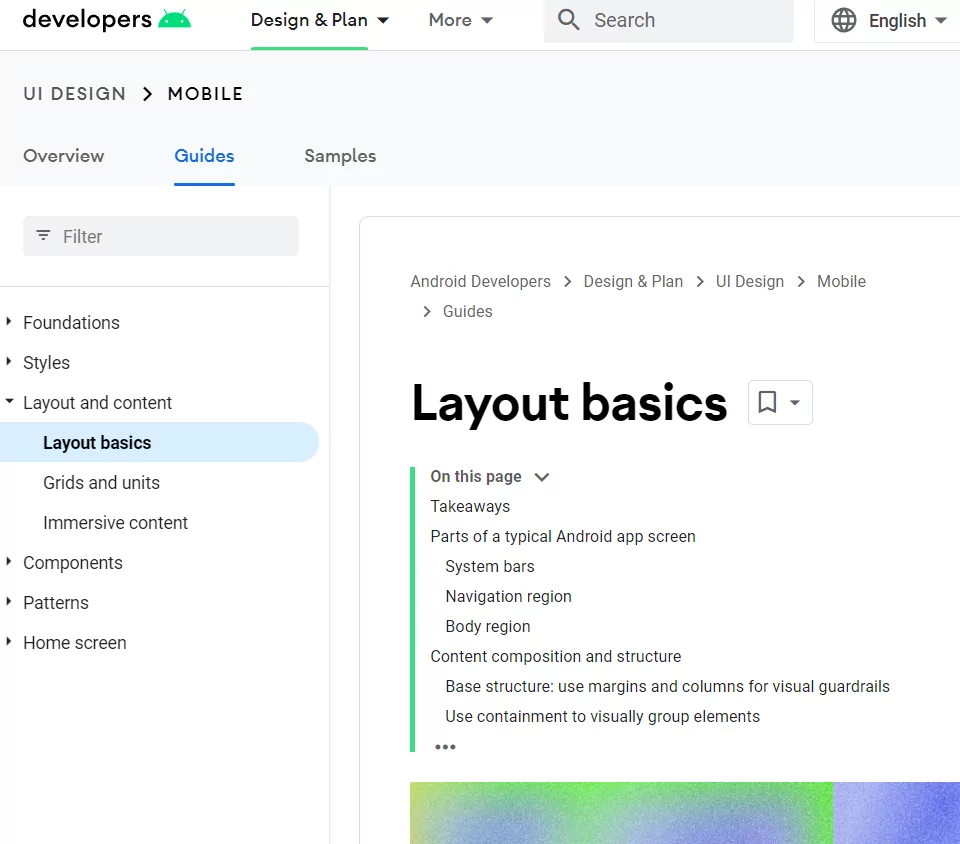Open the English language selector
This screenshot has height=844, width=960.
click(x=907, y=21)
